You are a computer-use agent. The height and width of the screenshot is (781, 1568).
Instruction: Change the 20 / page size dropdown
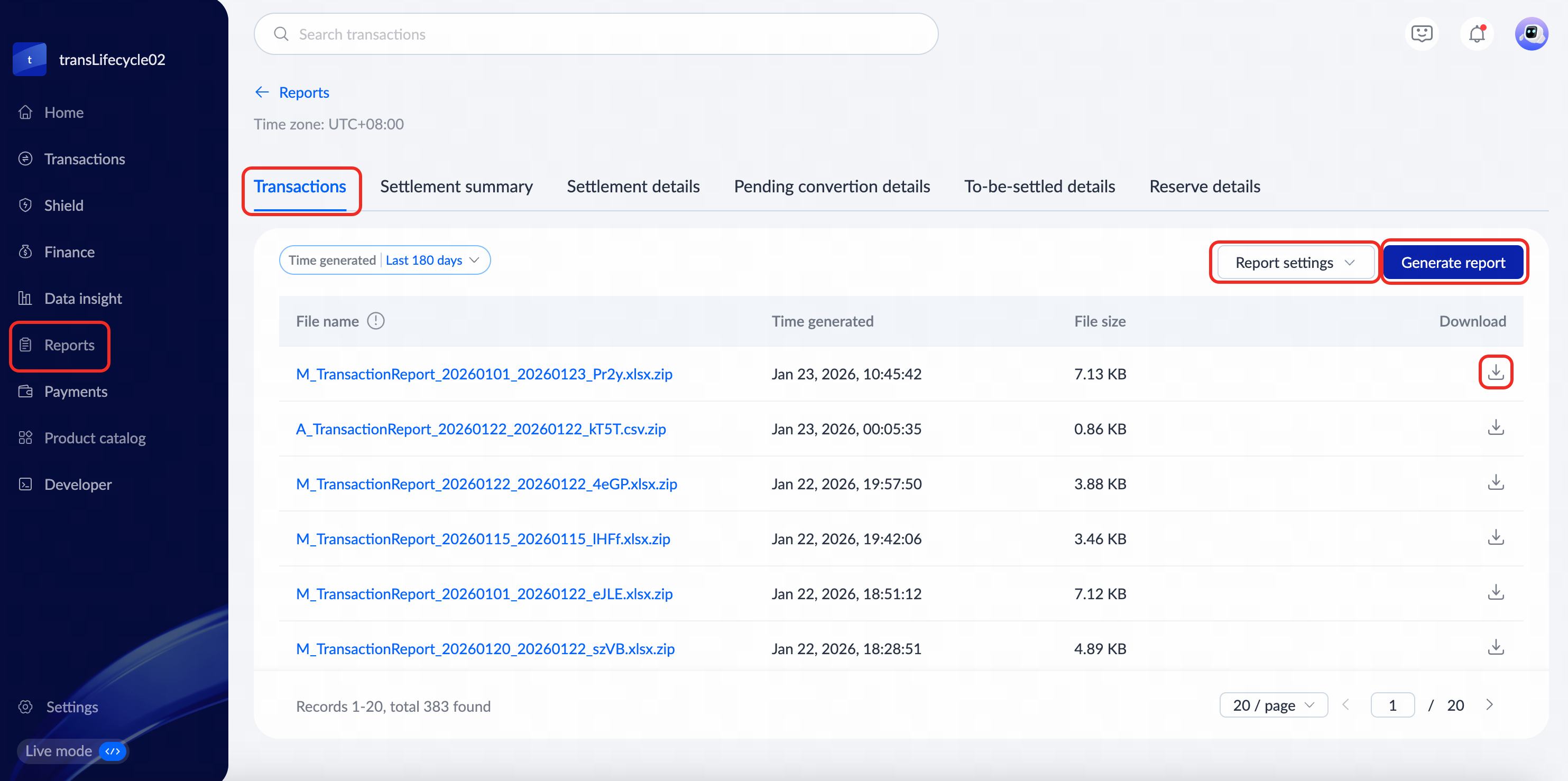coord(1273,705)
